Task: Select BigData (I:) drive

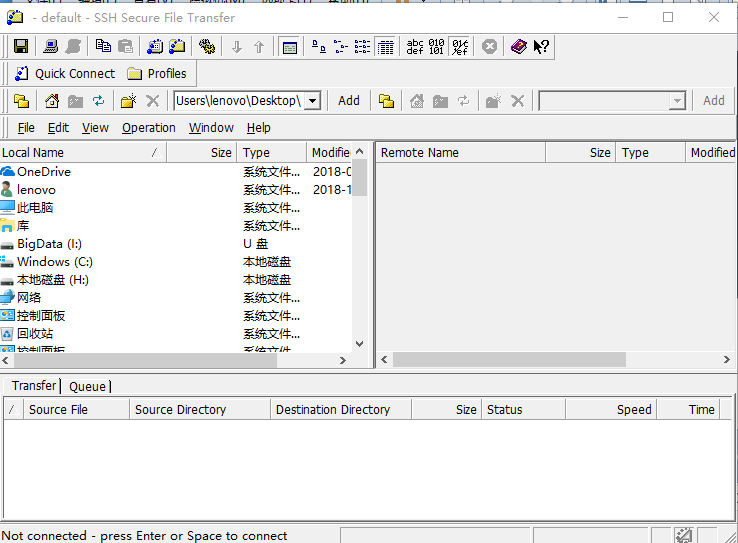Action: click(x=41, y=244)
